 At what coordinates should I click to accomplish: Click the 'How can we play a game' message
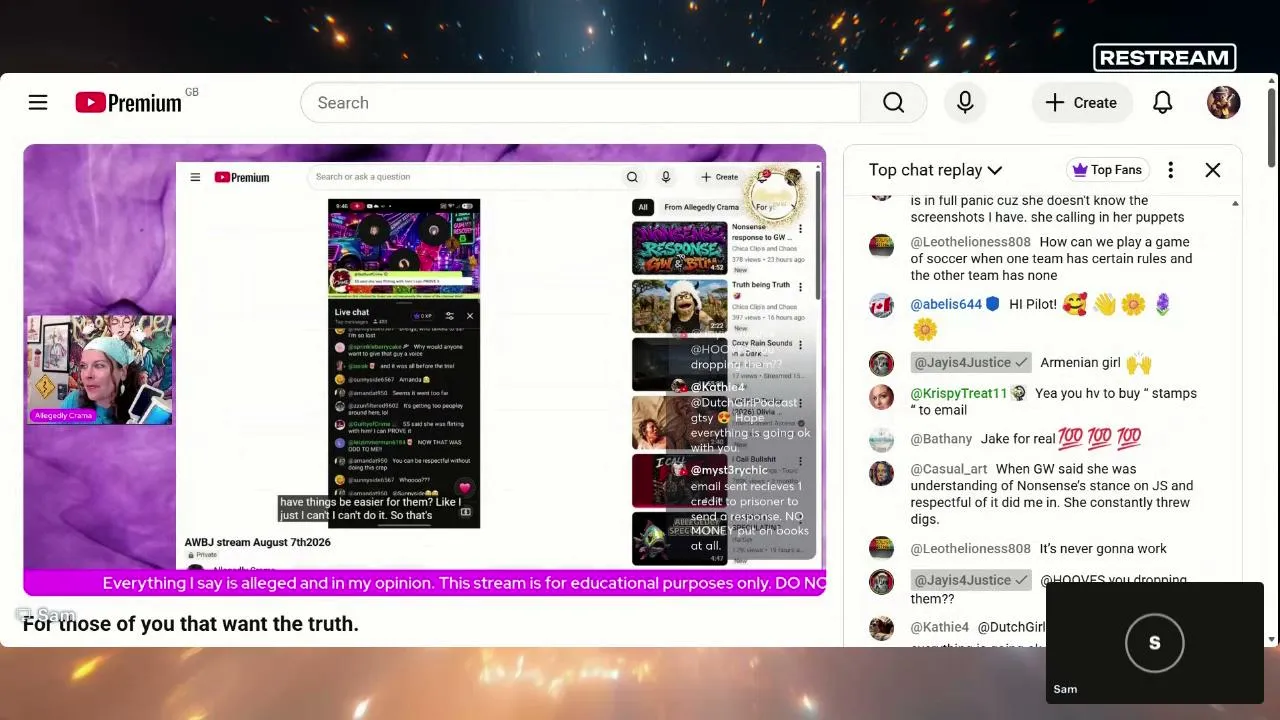1051,258
